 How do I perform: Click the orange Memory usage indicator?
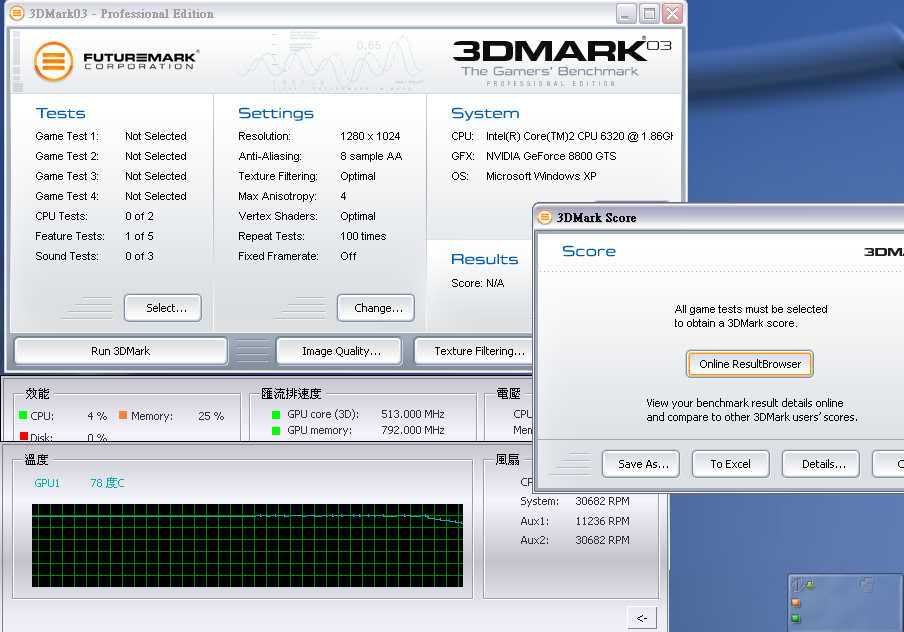click(x=123, y=415)
